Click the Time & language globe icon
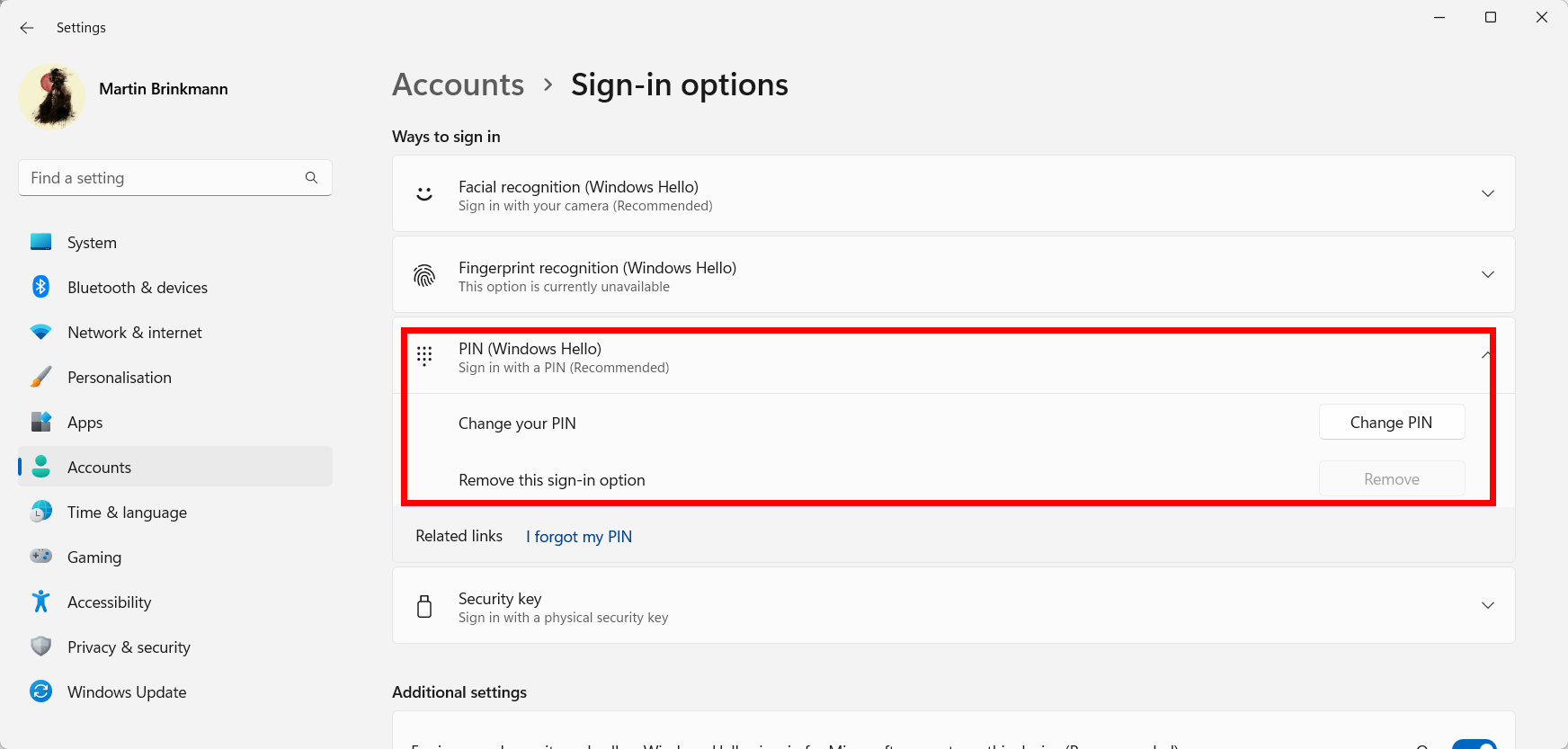Image resolution: width=1568 pixels, height=749 pixels. 41,512
